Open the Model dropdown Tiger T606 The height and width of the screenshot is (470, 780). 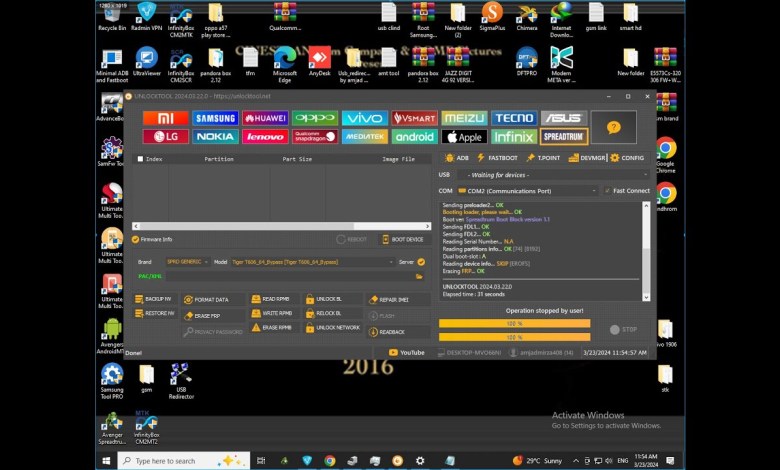pos(312,262)
